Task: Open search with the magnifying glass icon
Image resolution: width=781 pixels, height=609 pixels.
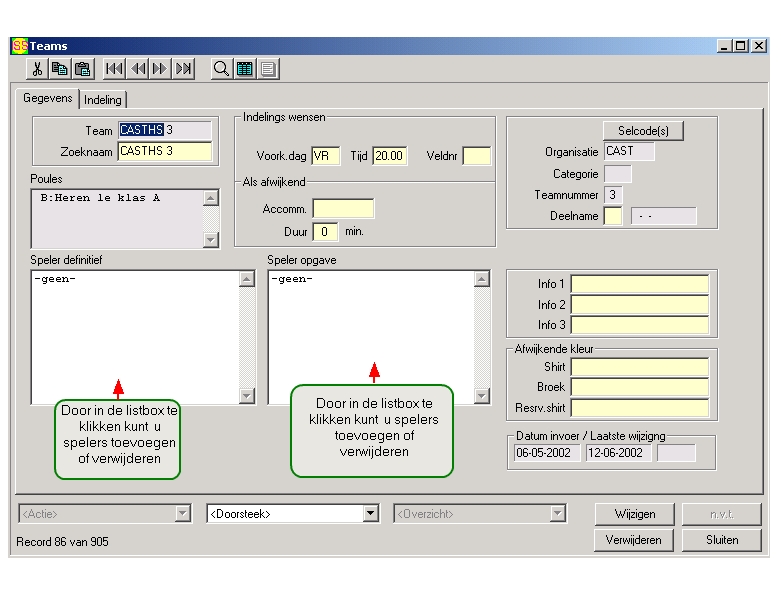Action: click(221, 69)
